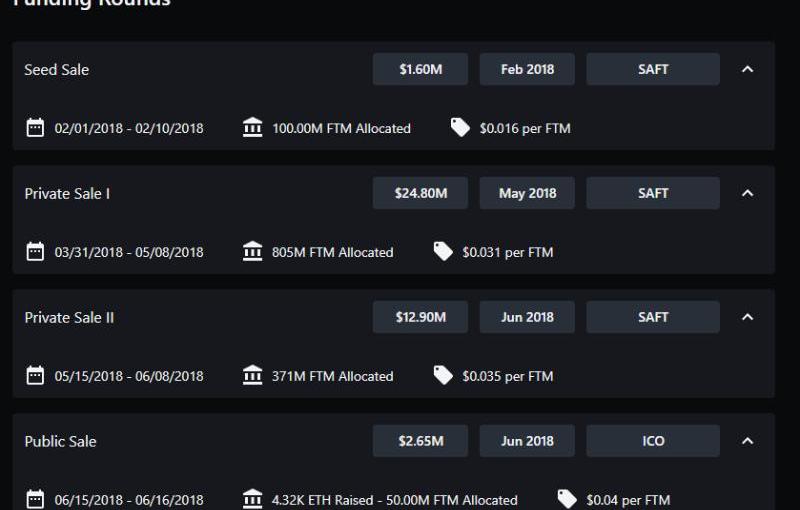The width and height of the screenshot is (800, 510).
Task: Click the $24.80M amount badge
Action: 420,193
